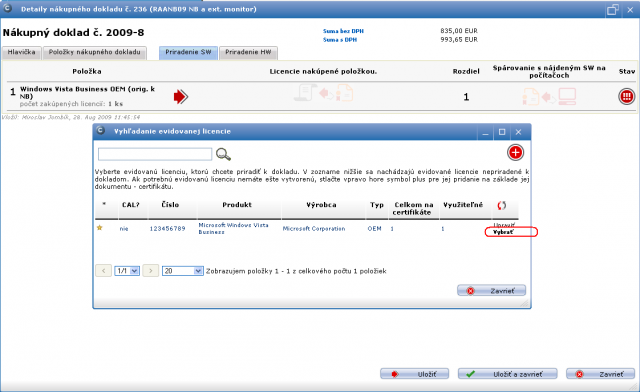Click the Nákupný doklad č. 2009-8 heading

[73, 33]
